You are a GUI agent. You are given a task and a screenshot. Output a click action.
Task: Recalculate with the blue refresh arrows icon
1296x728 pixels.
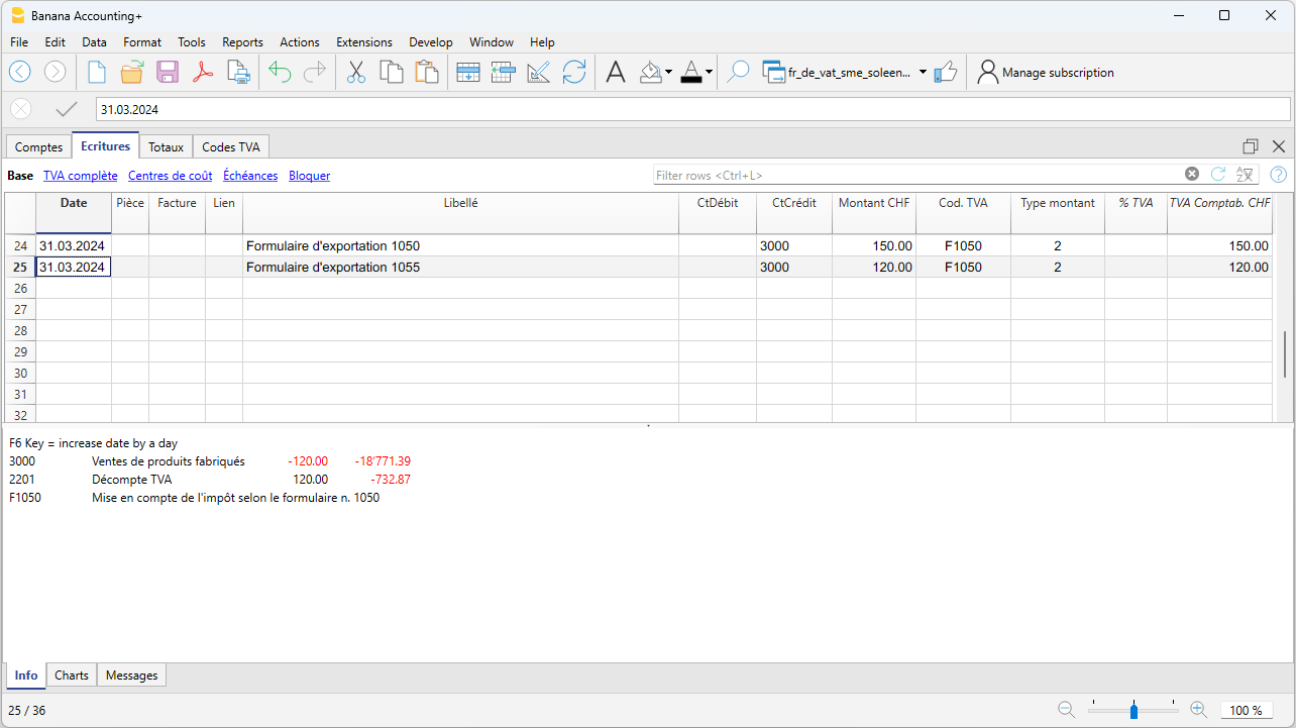click(x=574, y=72)
